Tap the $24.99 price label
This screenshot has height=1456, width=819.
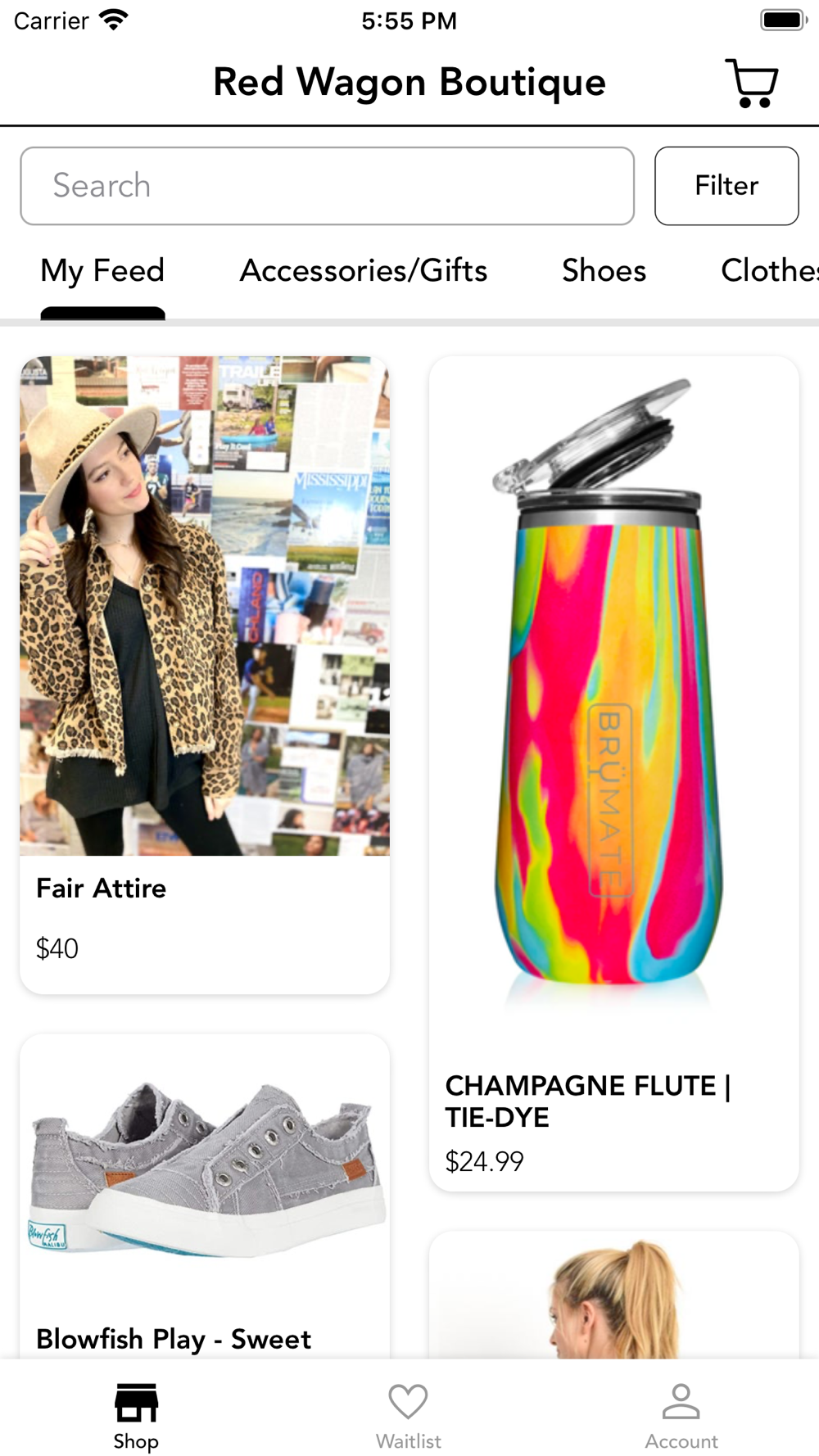pyautogui.click(x=484, y=1161)
